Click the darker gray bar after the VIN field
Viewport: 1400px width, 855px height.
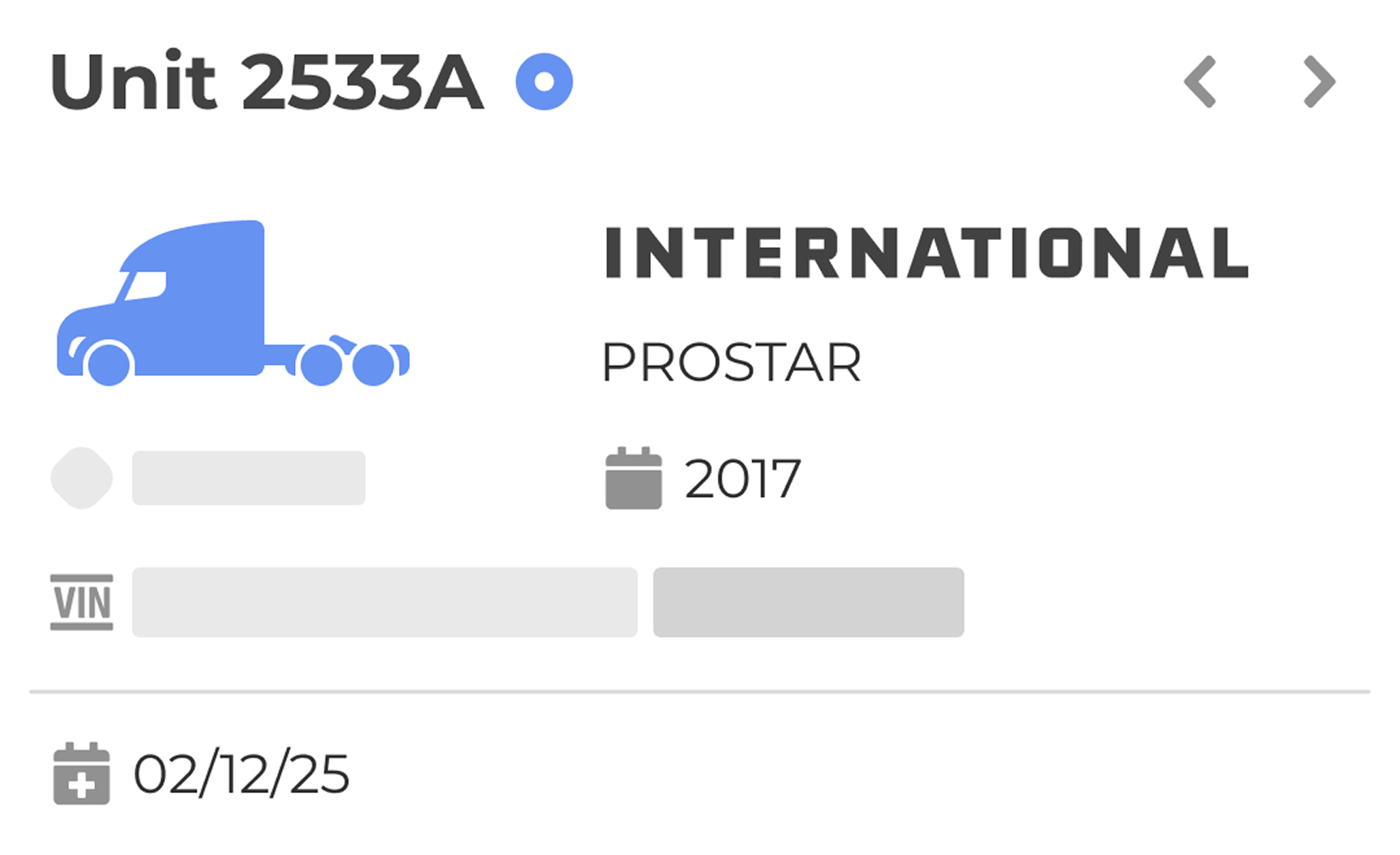point(809,602)
